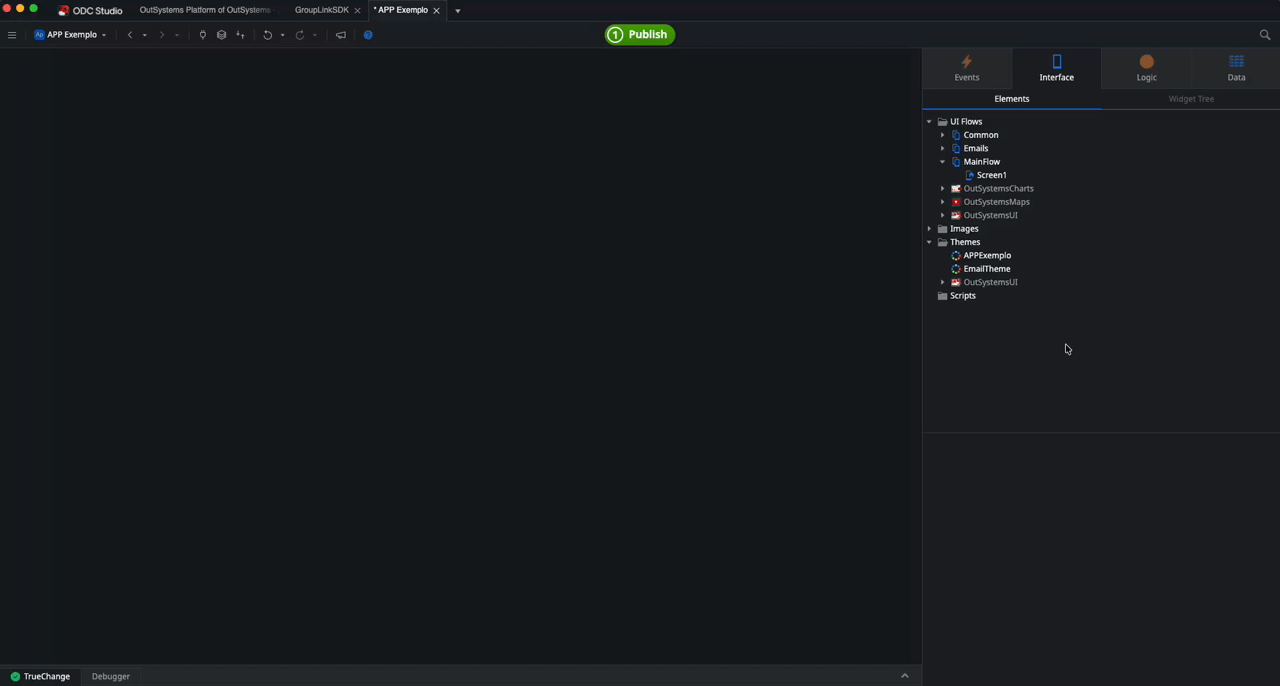Viewport: 1280px width, 686px height.
Task: Click the blue help question mark icon
Action: click(x=368, y=35)
